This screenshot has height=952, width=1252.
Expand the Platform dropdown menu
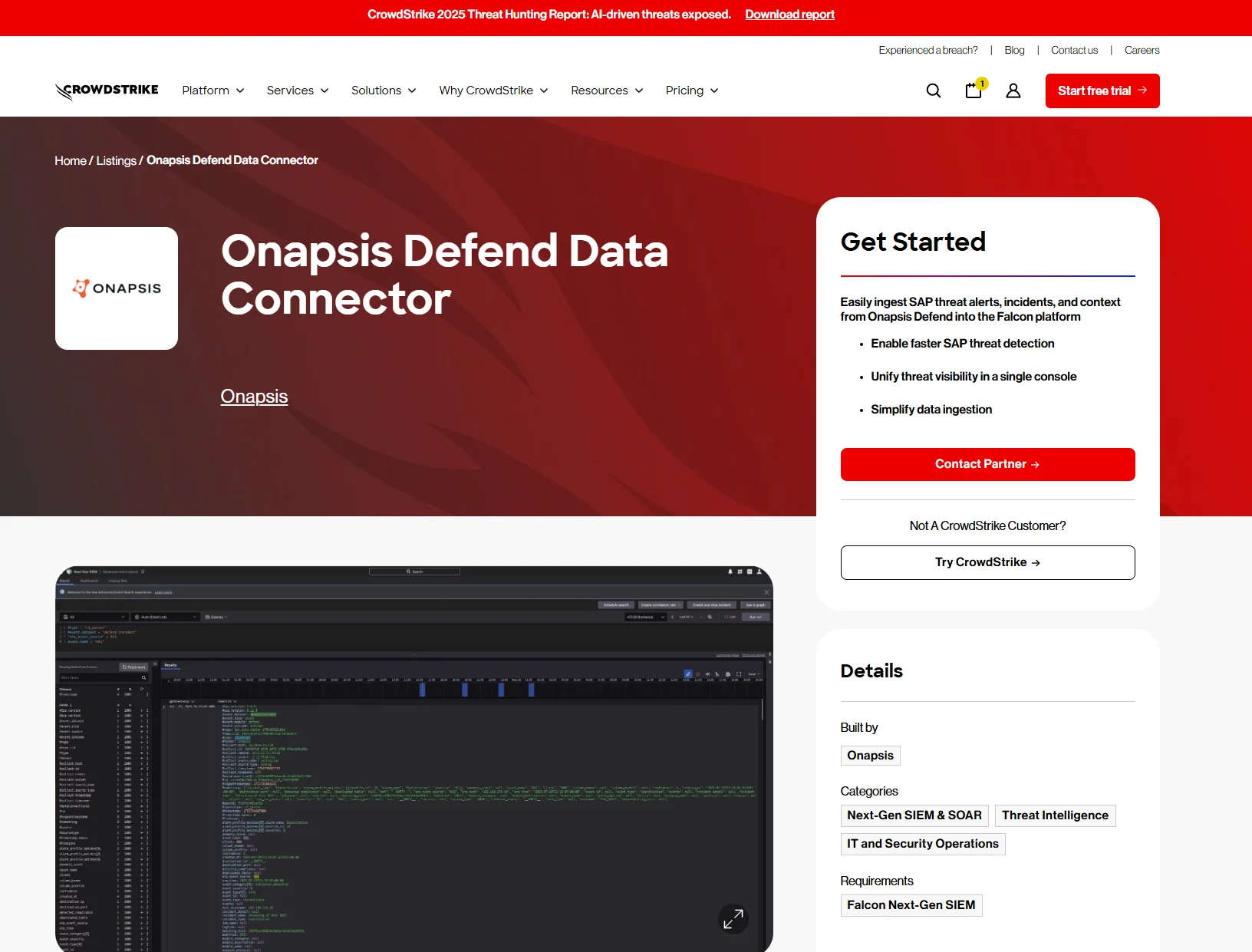pyautogui.click(x=213, y=91)
